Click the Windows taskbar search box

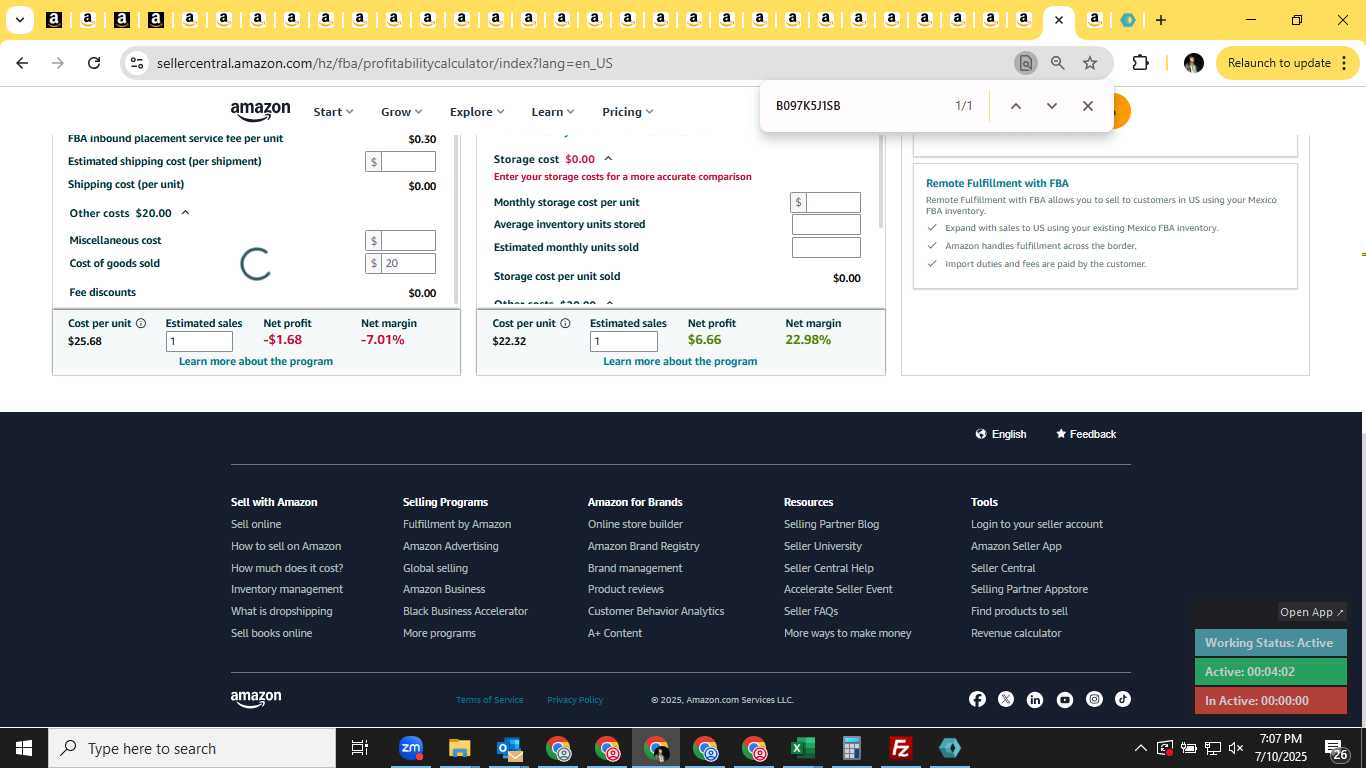tap(190, 748)
